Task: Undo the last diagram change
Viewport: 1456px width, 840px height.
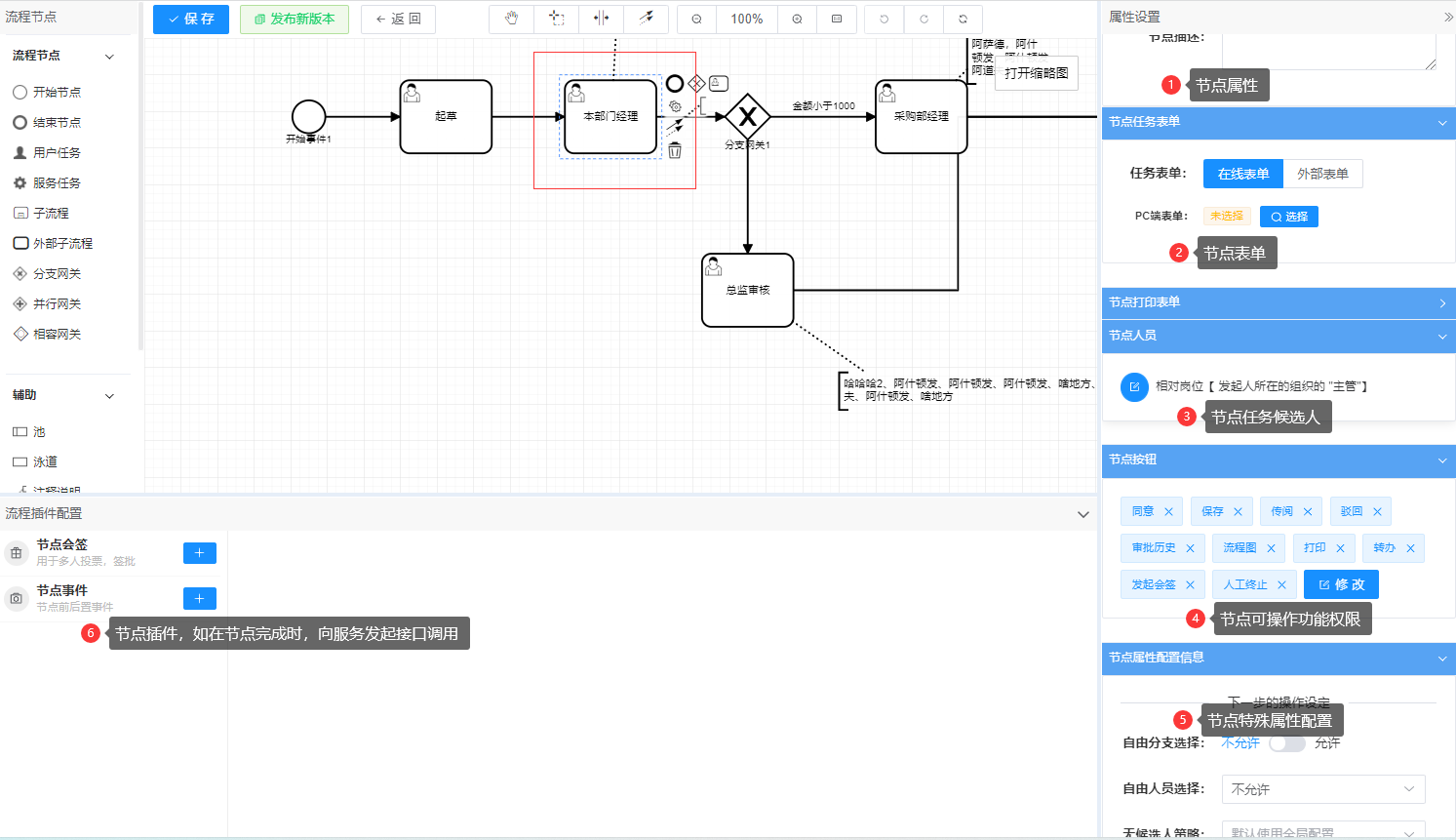Action: (x=884, y=19)
